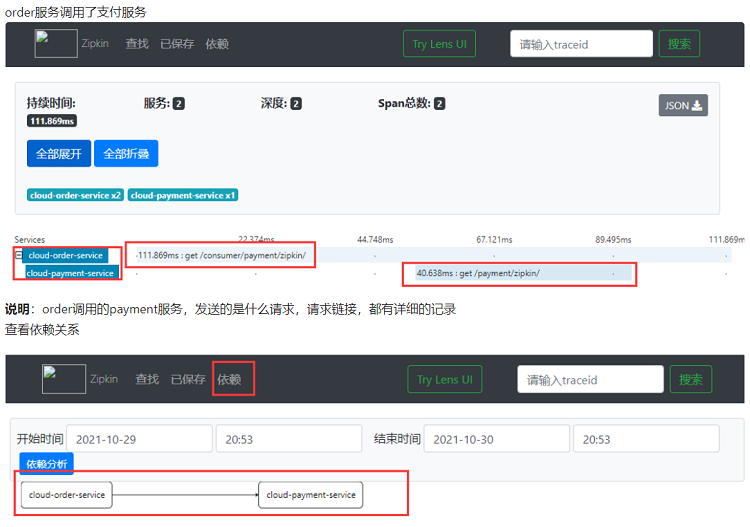Click the Span总数 count badge
750x527 pixels.
(x=440, y=104)
